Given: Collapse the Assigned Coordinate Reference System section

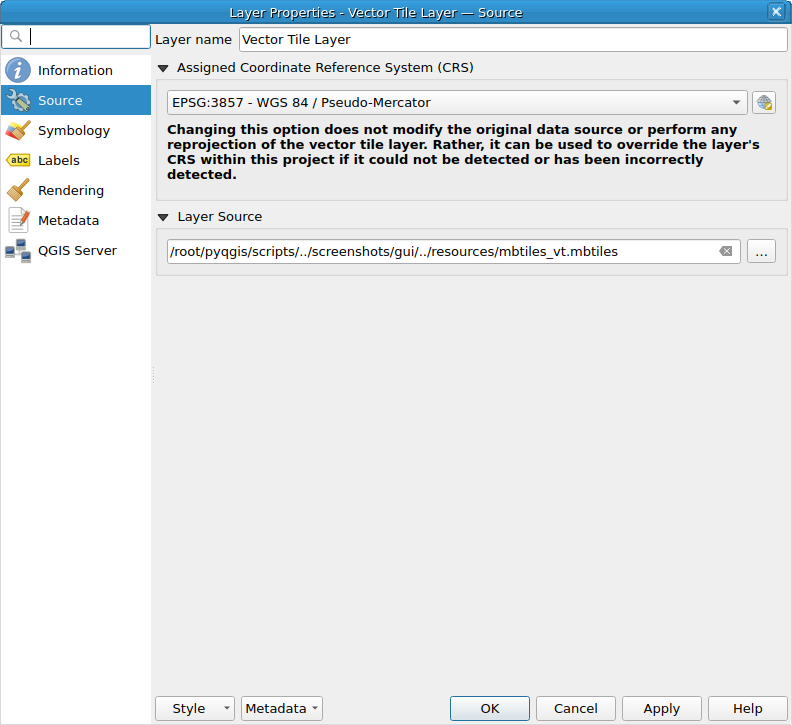Looking at the screenshot, I should [164, 68].
